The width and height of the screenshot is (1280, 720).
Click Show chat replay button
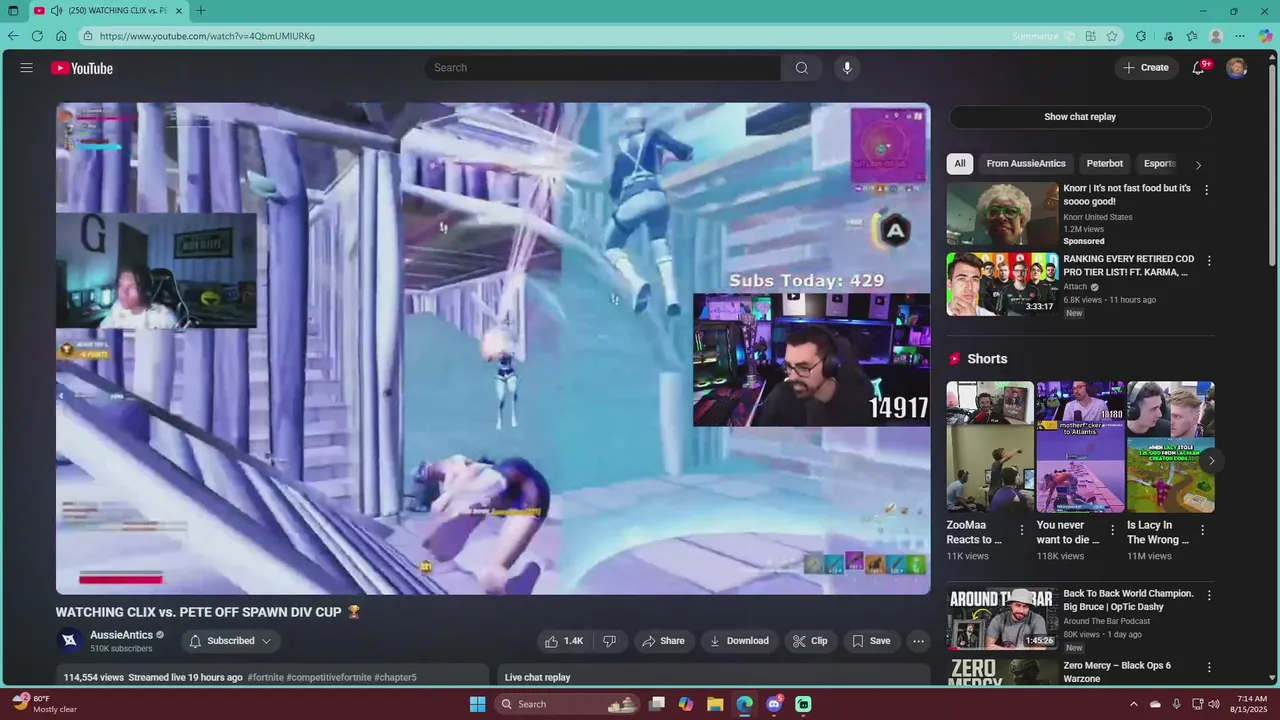pyautogui.click(x=1080, y=117)
